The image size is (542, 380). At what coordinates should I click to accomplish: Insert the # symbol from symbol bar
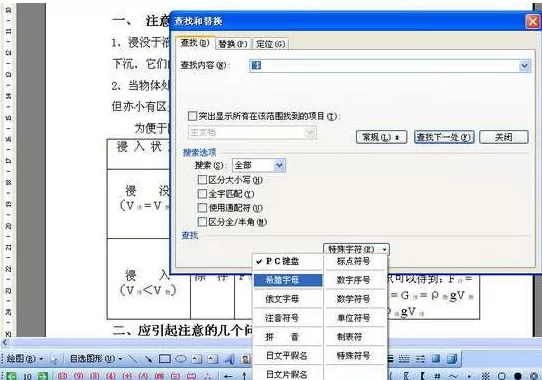pos(437,376)
